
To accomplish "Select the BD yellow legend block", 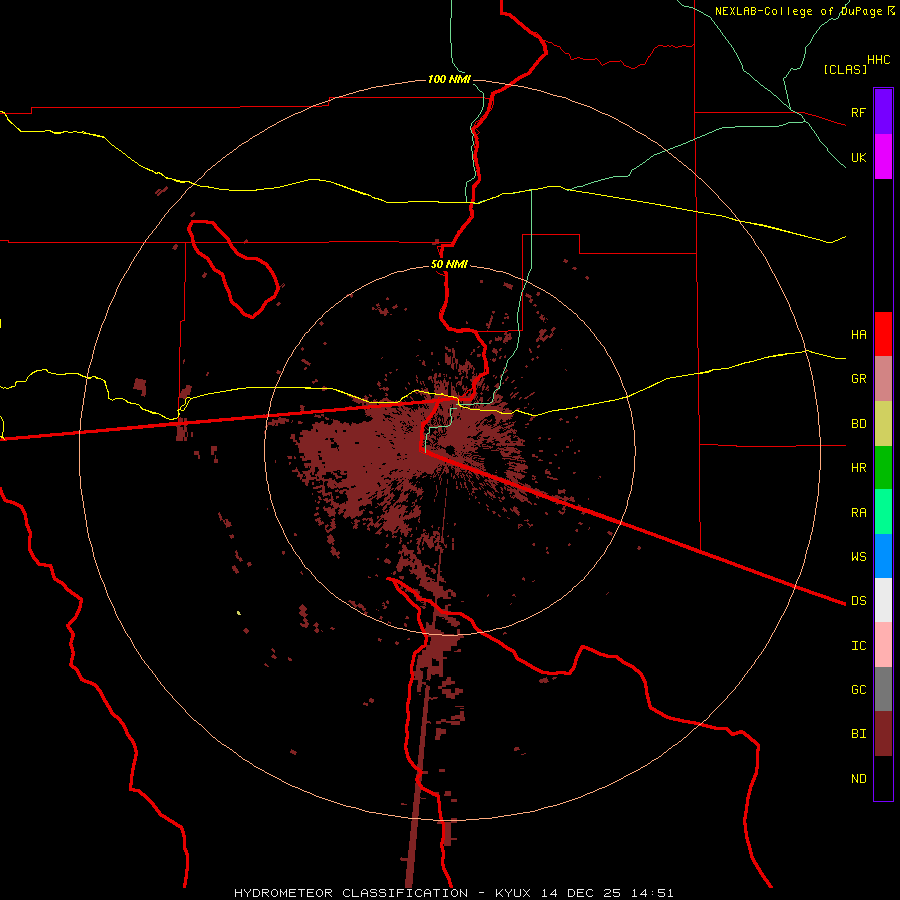I will 883,424.
